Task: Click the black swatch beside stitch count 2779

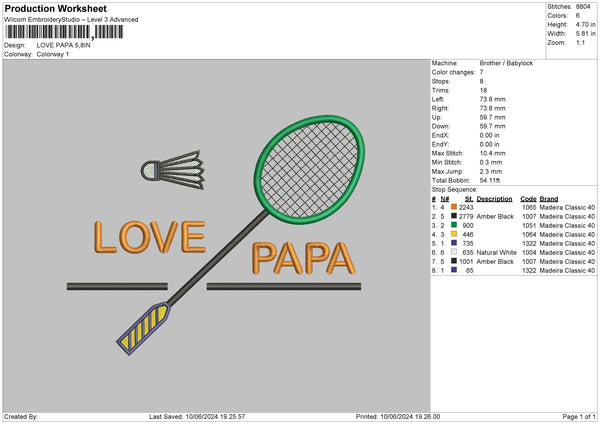Action: 454,216
